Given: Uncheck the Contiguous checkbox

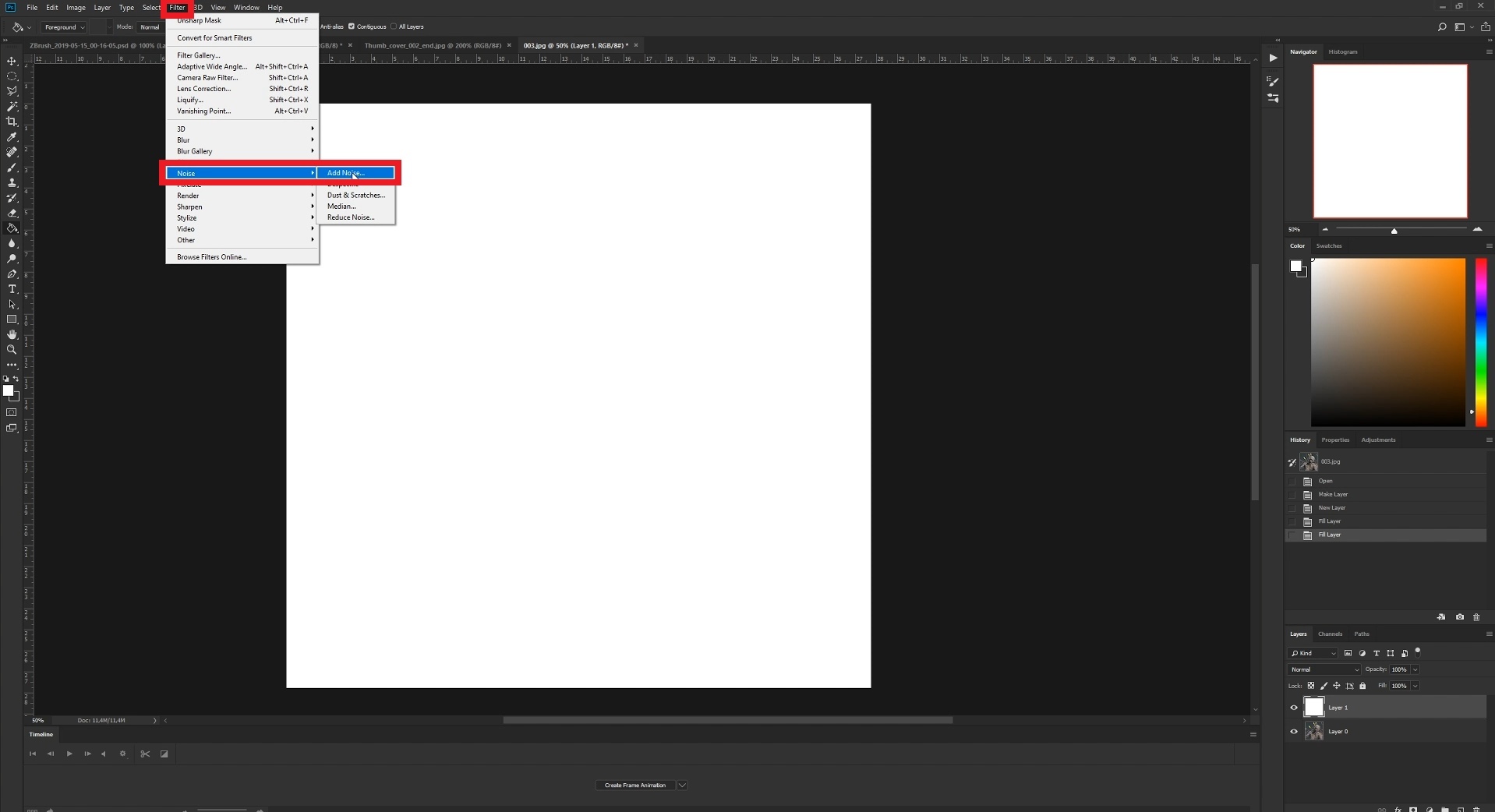Looking at the screenshot, I should tap(352, 26).
